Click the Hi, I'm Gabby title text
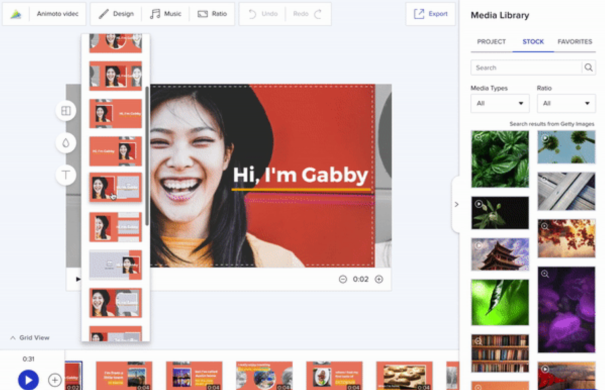The width and height of the screenshot is (605, 390). click(x=300, y=175)
